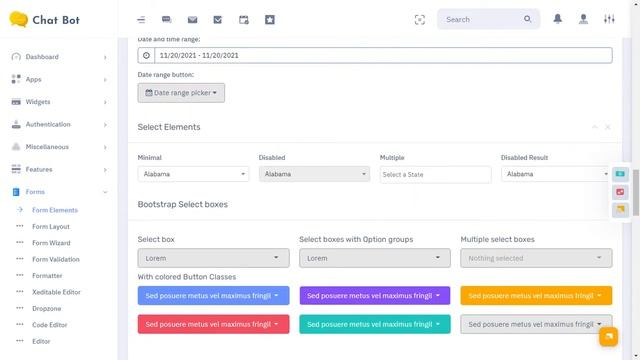This screenshot has height=360, width=640.
Task: Click the Dashboard sidebar icon
Action: tap(16, 57)
